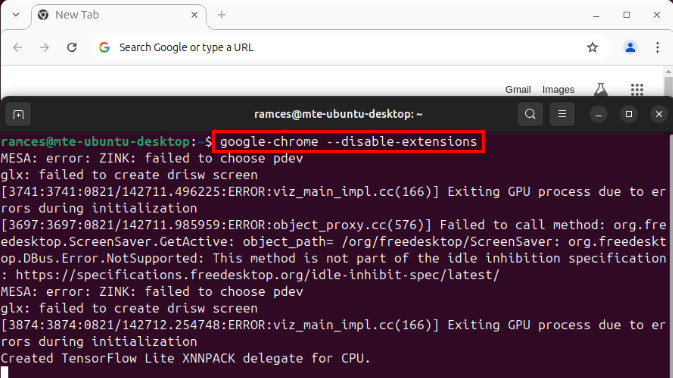Go forward in Chrome history
The height and width of the screenshot is (378, 673).
(44, 47)
